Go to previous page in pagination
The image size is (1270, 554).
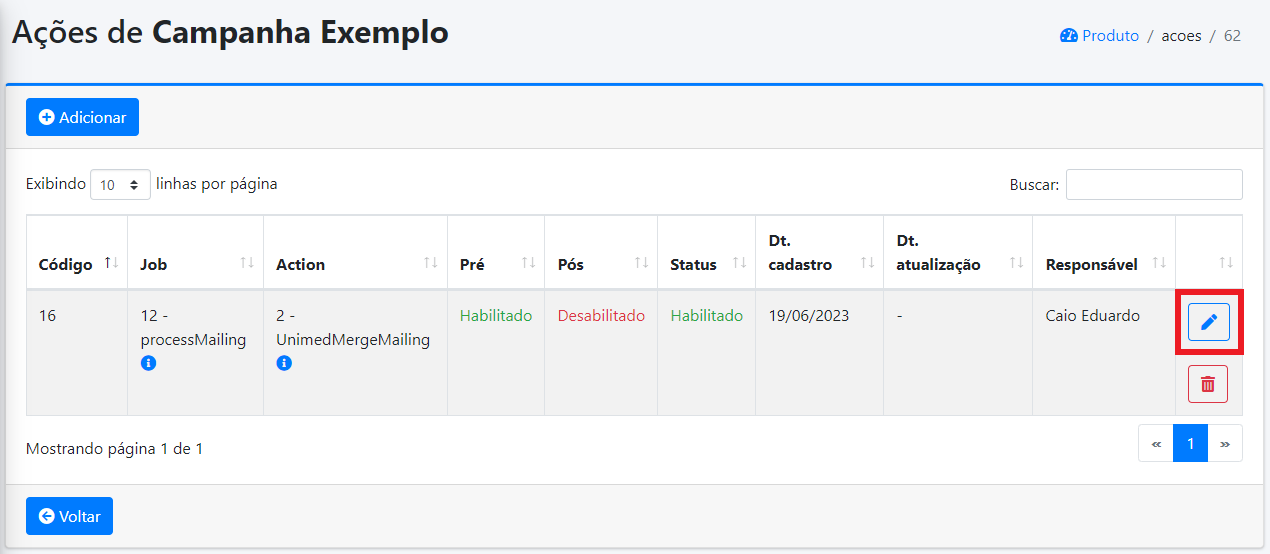(1155, 444)
